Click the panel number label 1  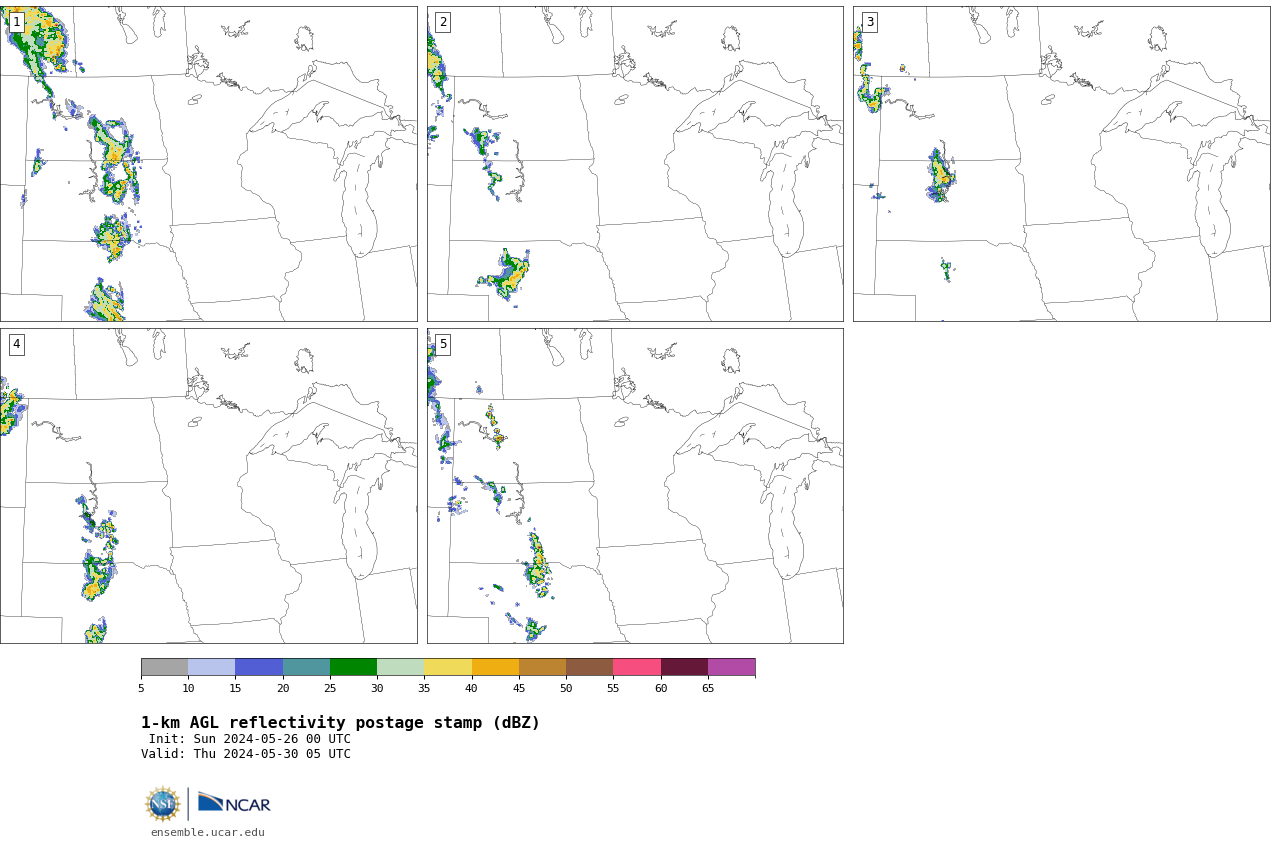coord(16,22)
